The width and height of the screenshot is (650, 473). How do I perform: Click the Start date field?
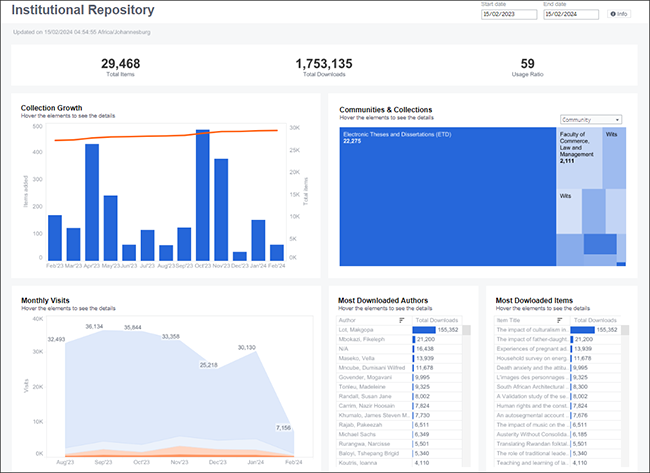(509, 14)
